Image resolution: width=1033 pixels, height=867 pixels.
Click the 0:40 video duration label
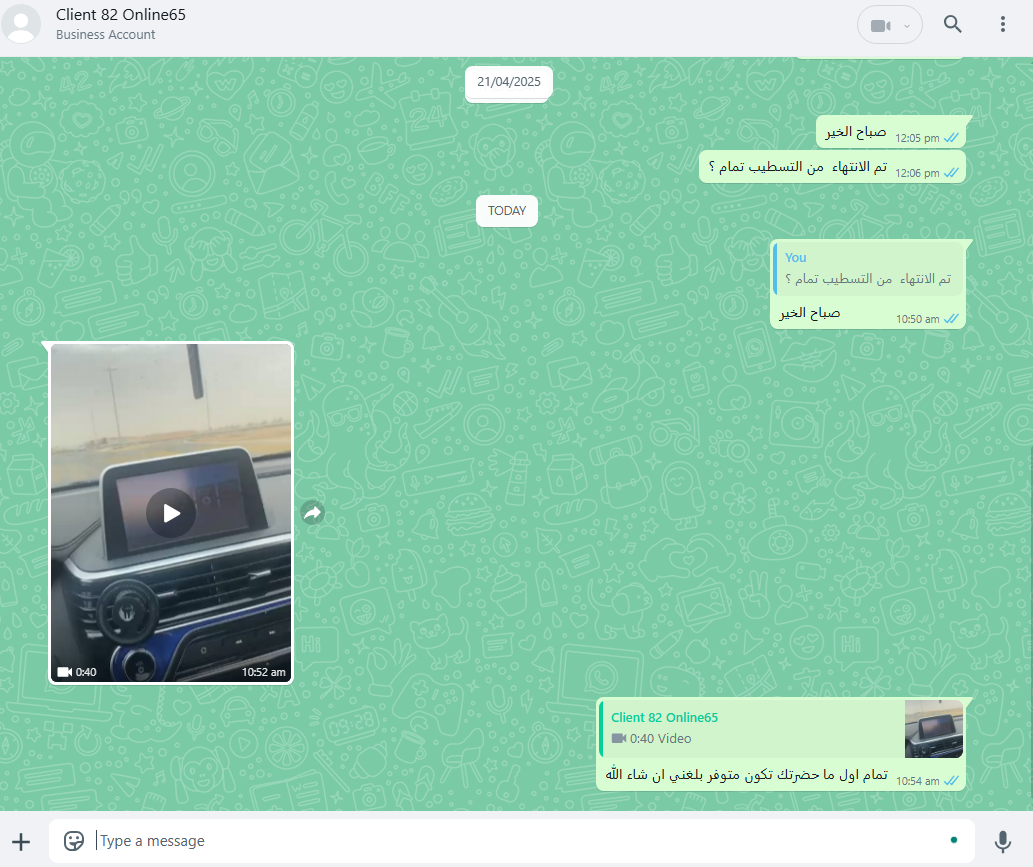coord(86,672)
